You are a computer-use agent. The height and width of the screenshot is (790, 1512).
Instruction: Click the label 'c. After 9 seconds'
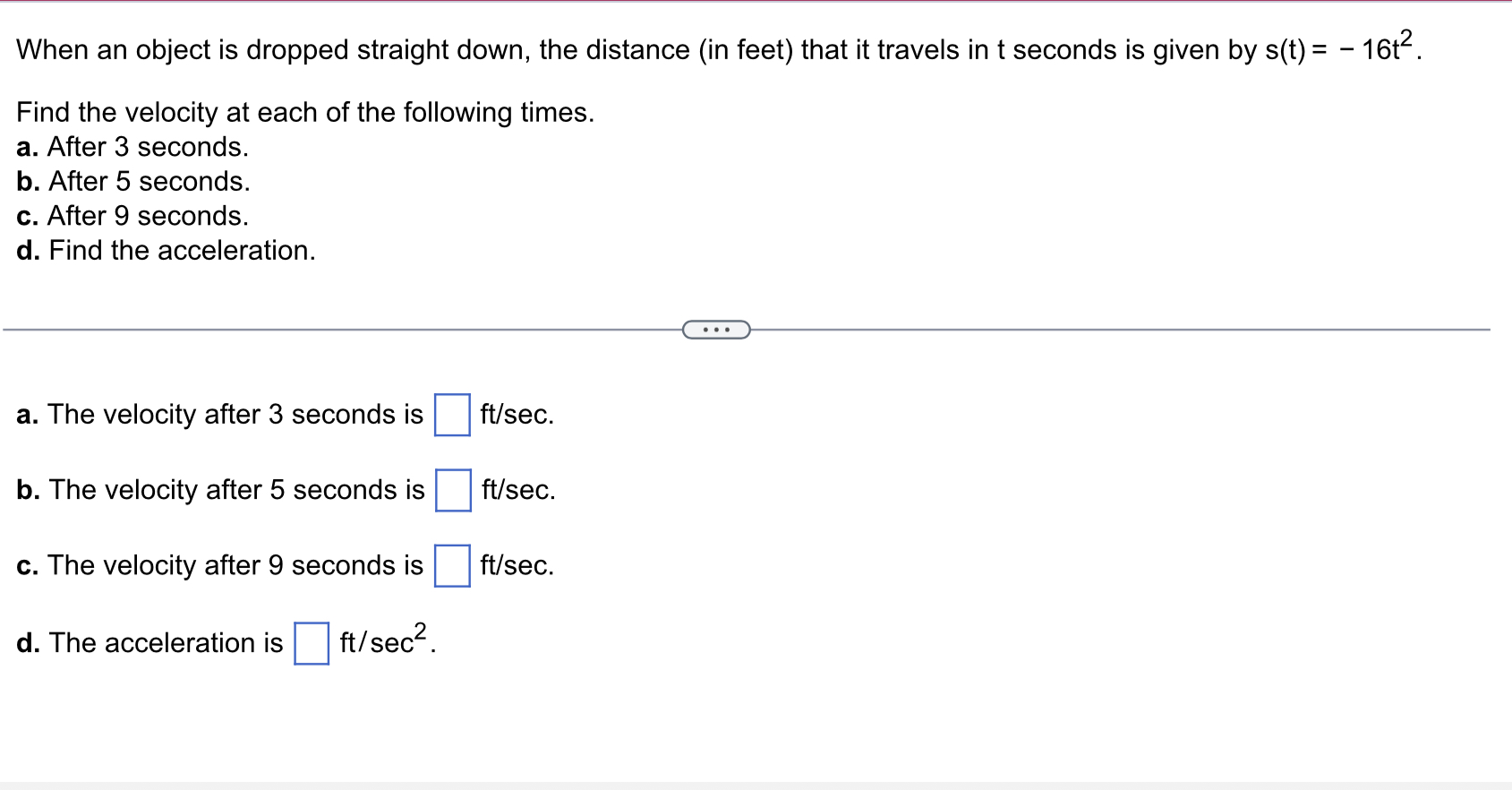pyautogui.click(x=132, y=216)
